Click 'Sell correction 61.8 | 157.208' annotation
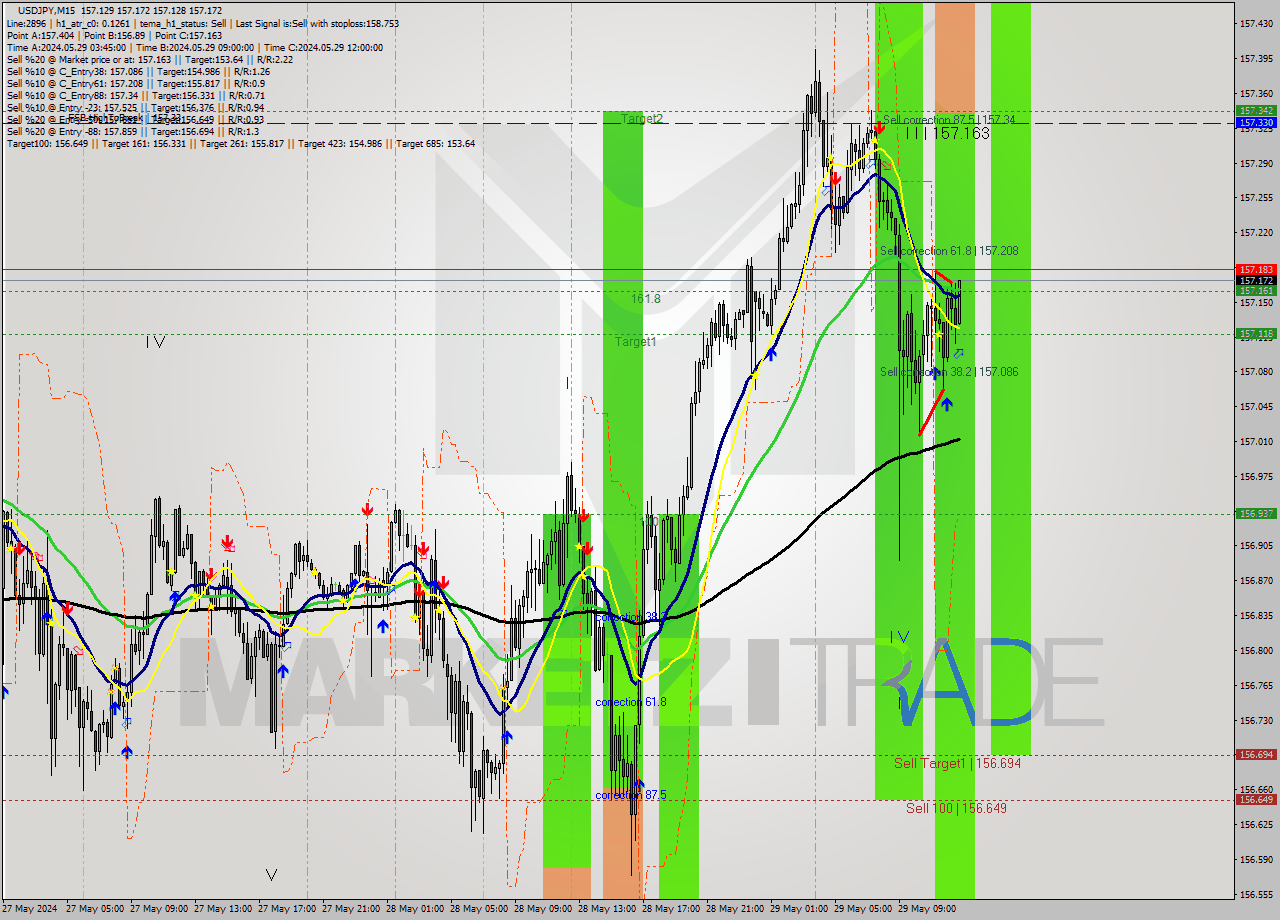The height and width of the screenshot is (920, 1280). [x=949, y=251]
